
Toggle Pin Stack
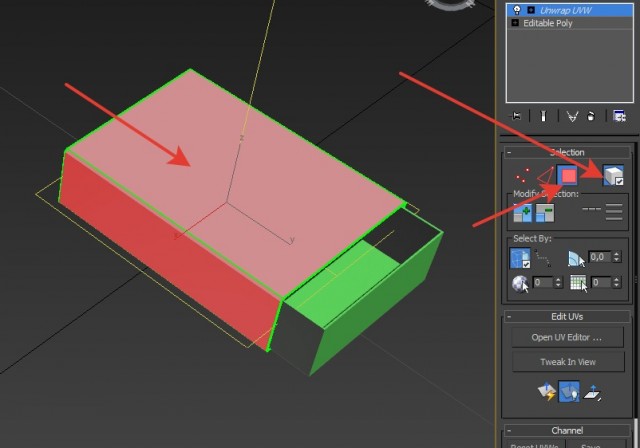click(x=515, y=116)
